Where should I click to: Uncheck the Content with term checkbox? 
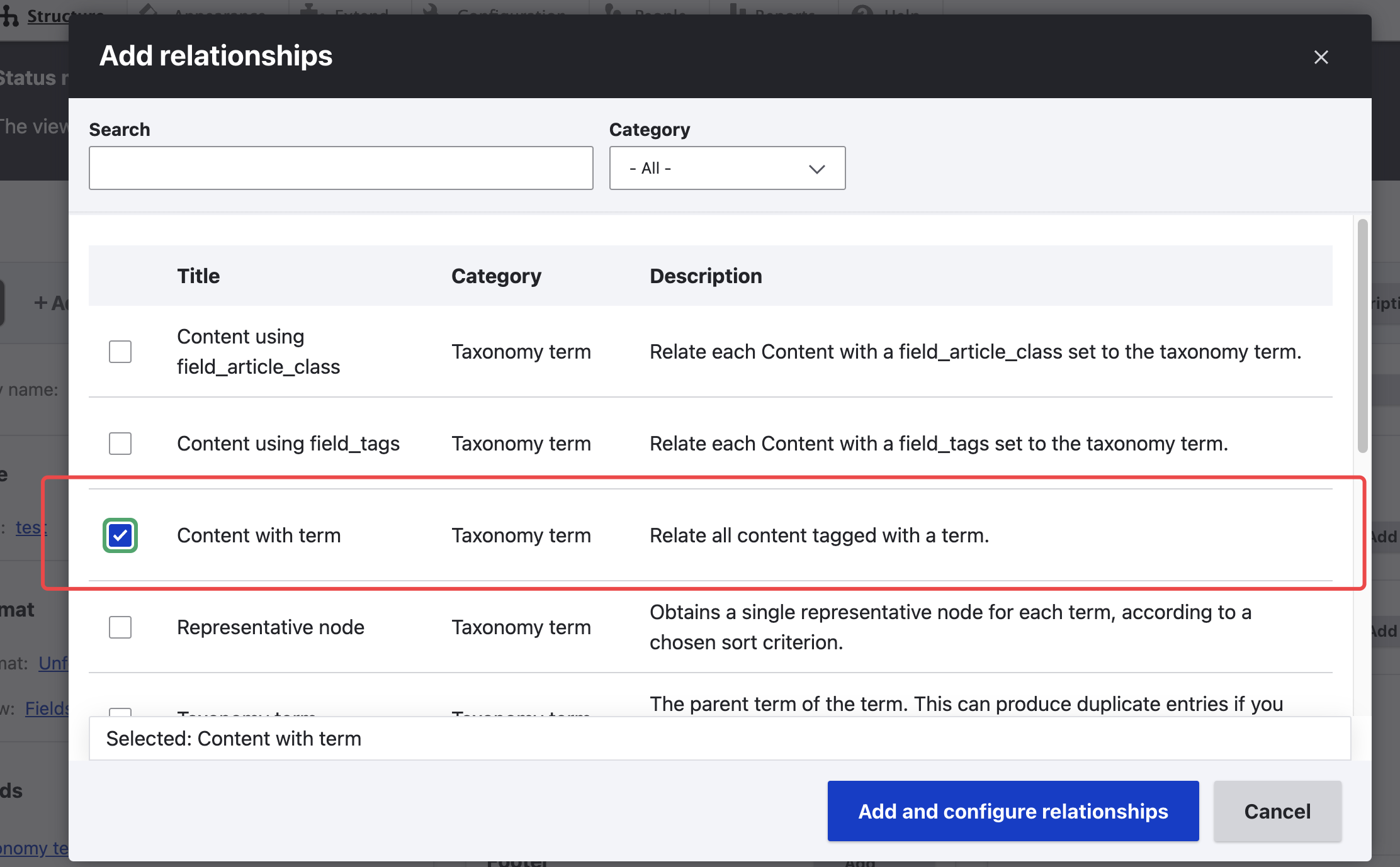pos(120,535)
